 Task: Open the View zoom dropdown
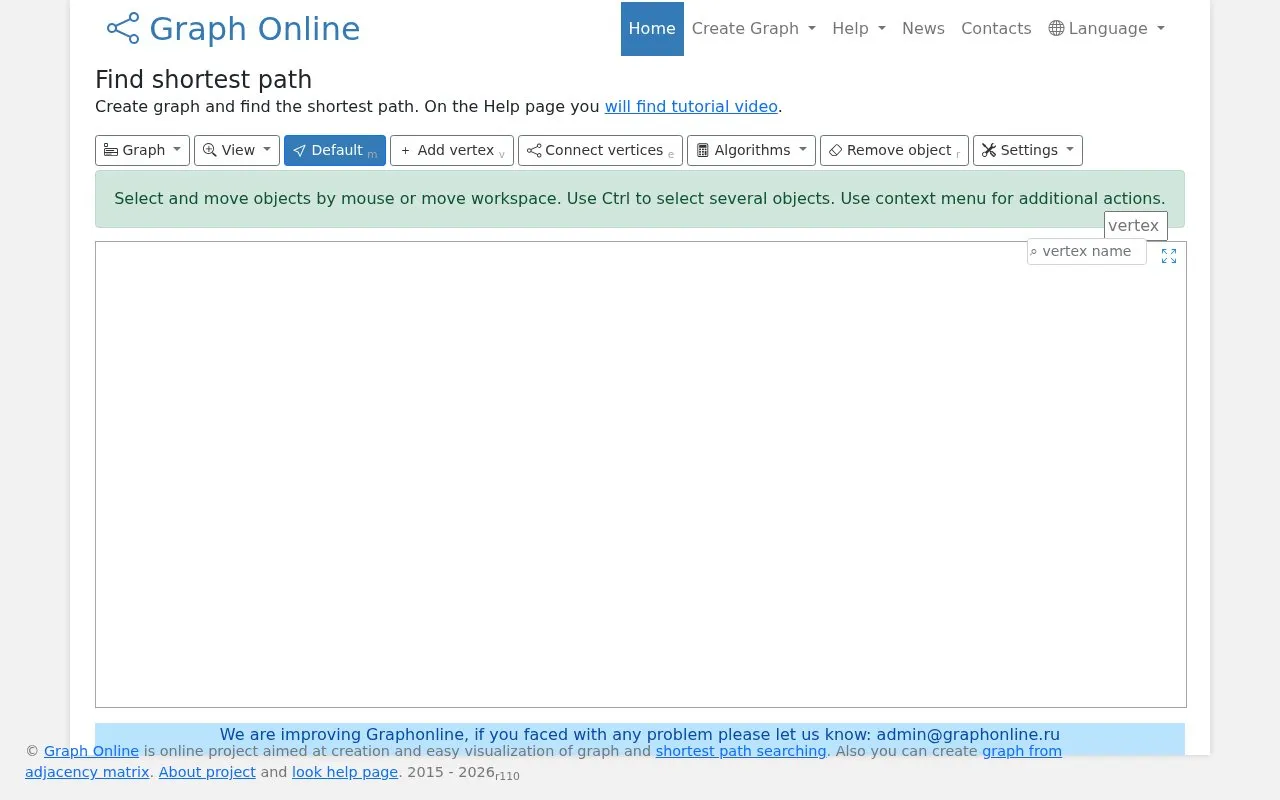[237, 150]
